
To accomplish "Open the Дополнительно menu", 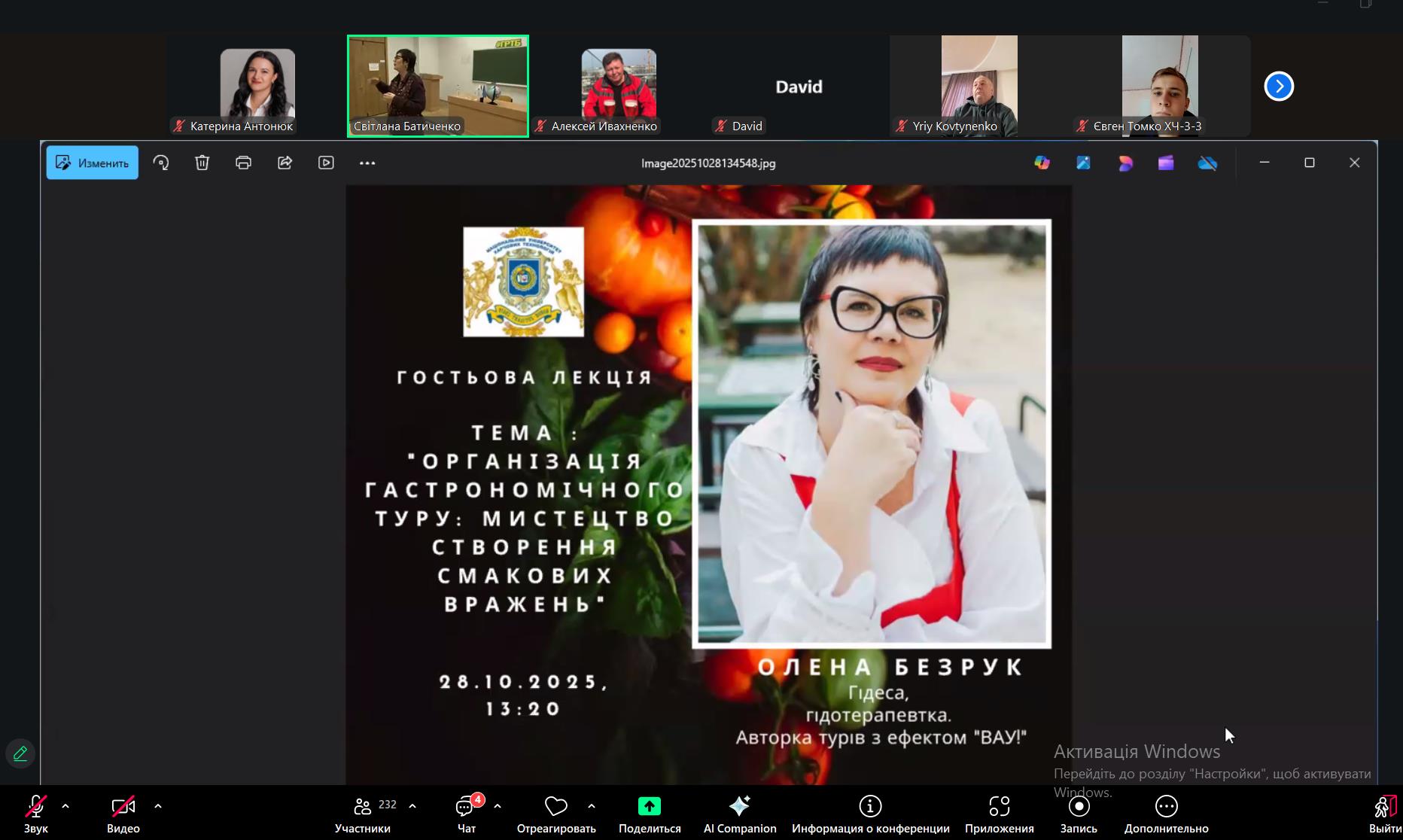I will coord(1166,814).
